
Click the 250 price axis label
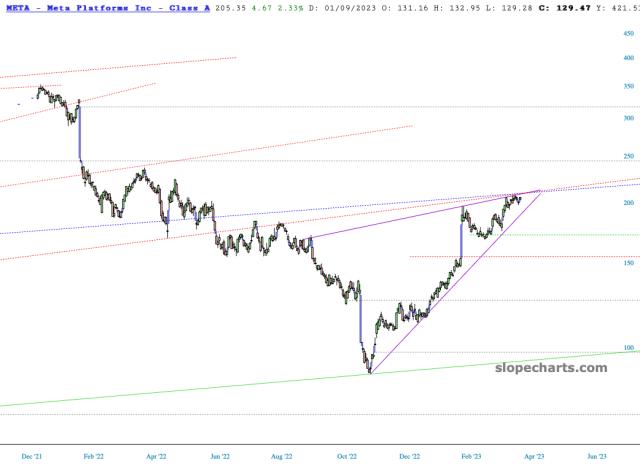point(628,156)
